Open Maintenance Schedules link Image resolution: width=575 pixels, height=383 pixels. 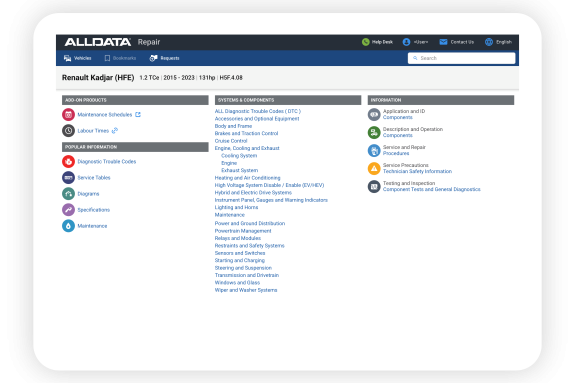coord(105,114)
